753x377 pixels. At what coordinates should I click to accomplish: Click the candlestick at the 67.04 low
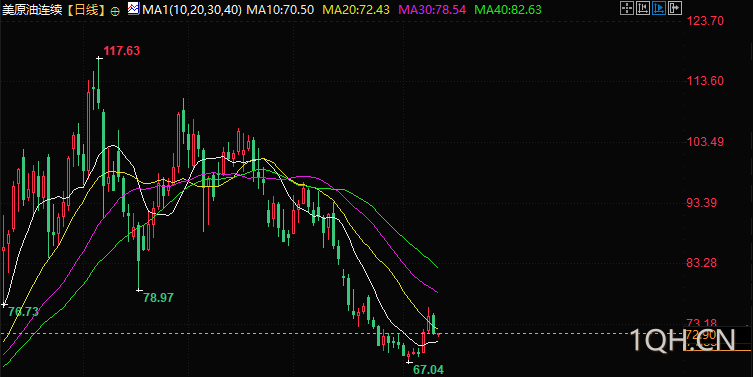pyautogui.click(x=409, y=357)
